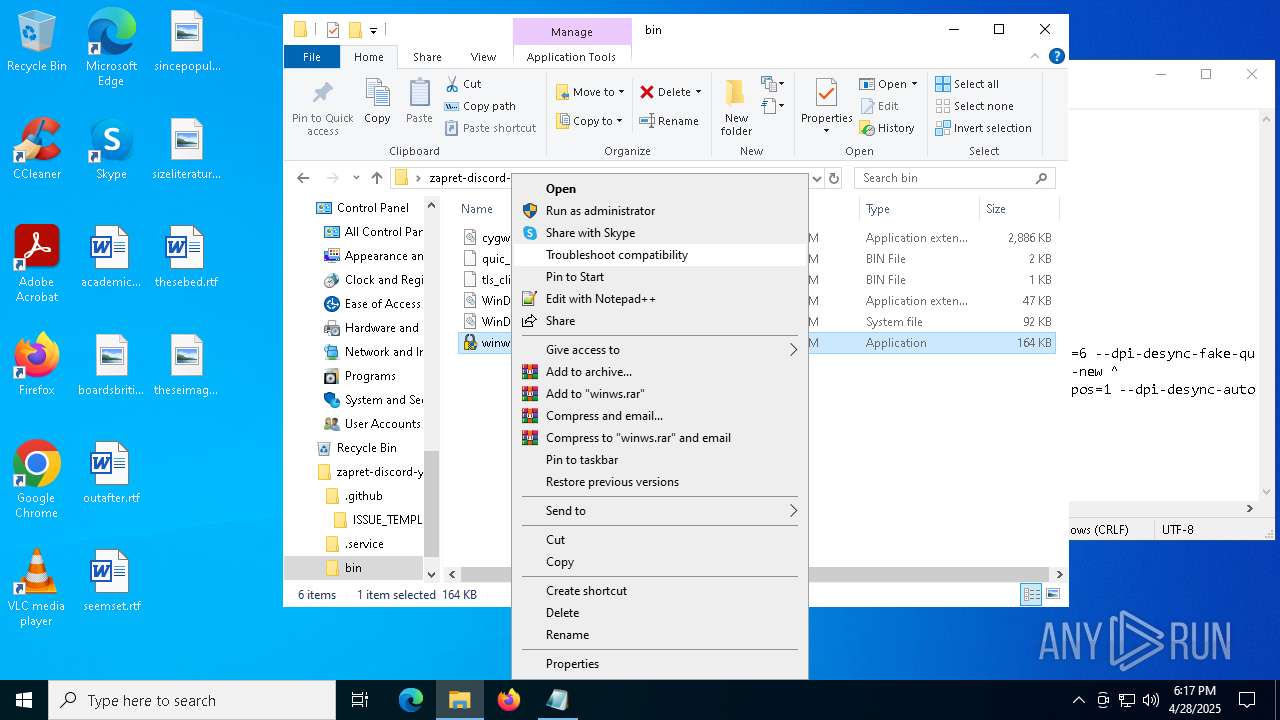Click the Name column header
This screenshot has height=720, width=1280.
tap(477, 209)
